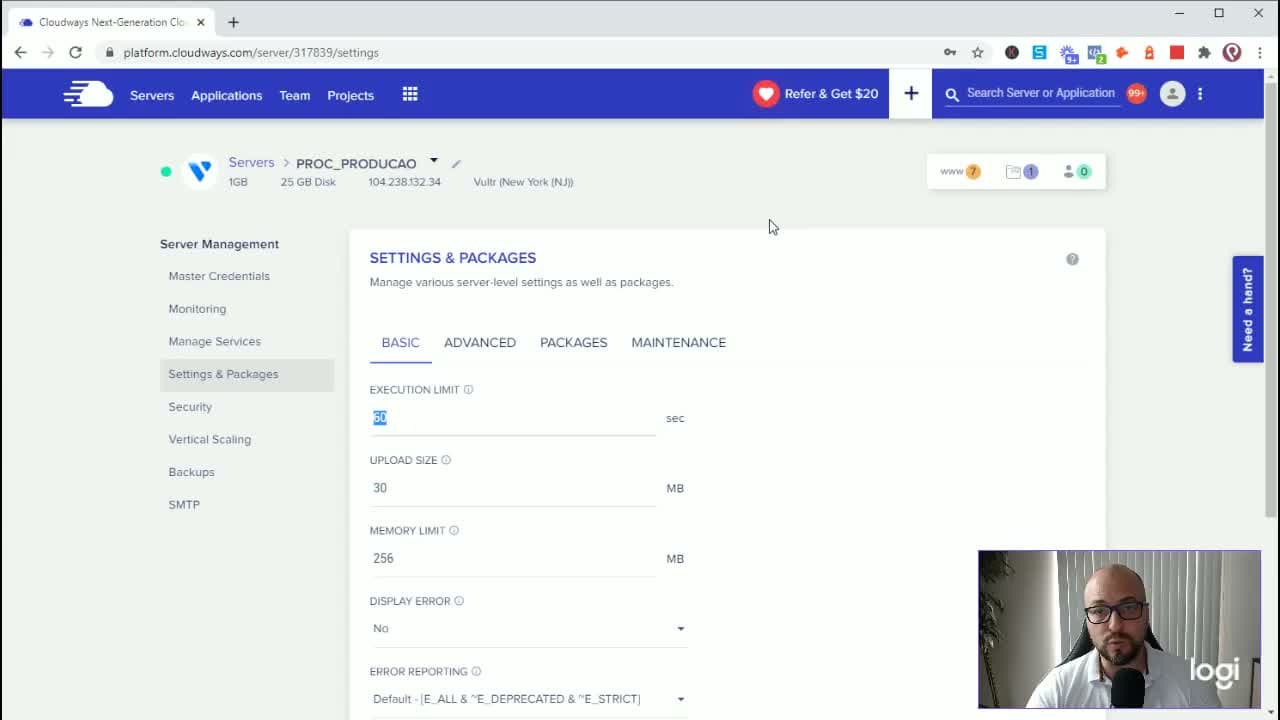This screenshot has height=720, width=1280.
Task: Open Security in sidebar
Action: [x=190, y=407]
